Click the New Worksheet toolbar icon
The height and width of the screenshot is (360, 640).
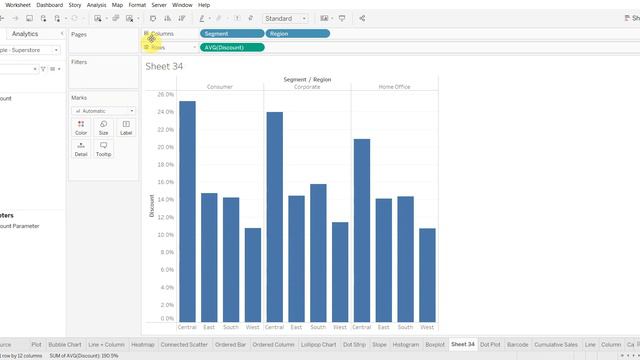[98, 18]
